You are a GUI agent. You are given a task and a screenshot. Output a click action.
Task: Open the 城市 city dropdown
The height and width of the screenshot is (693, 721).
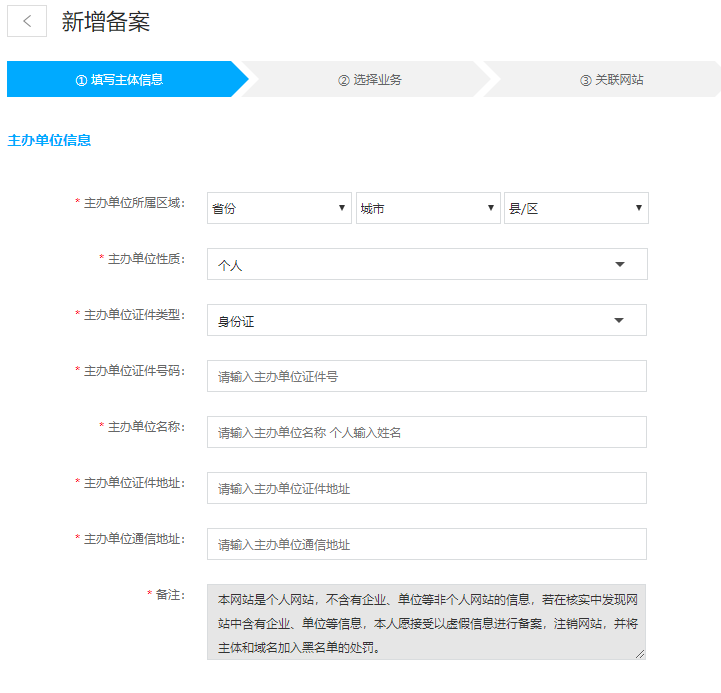click(427, 208)
